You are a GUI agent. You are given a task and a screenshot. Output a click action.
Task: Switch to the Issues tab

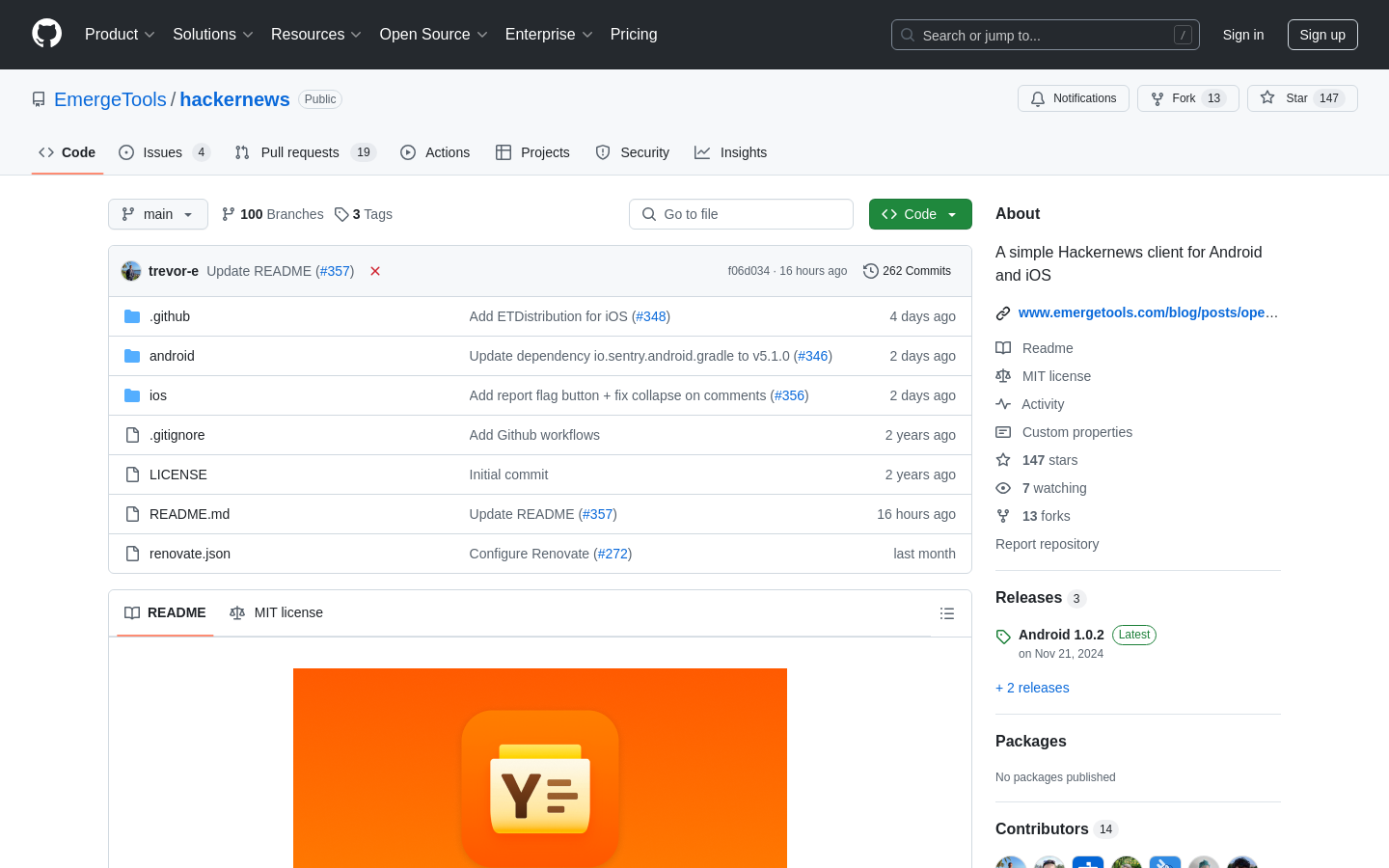point(164,152)
